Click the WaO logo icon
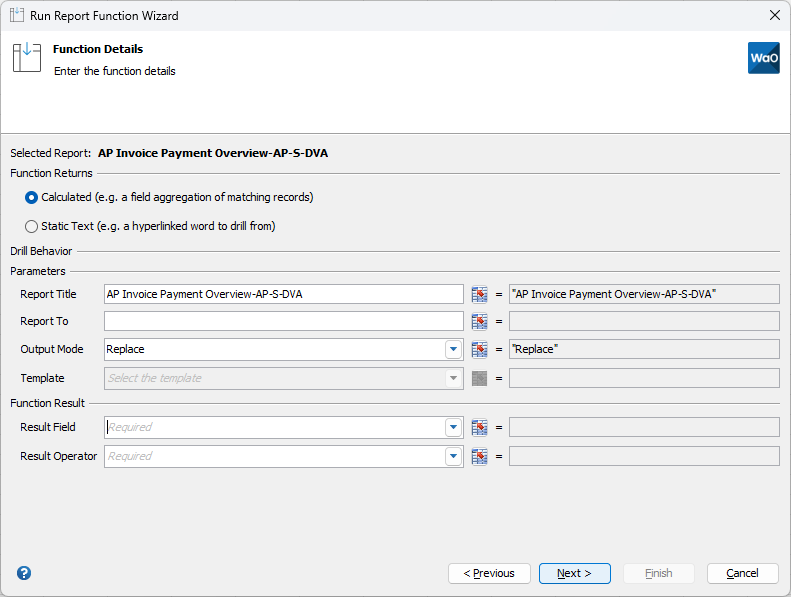This screenshot has height=597, width=791. click(764, 58)
